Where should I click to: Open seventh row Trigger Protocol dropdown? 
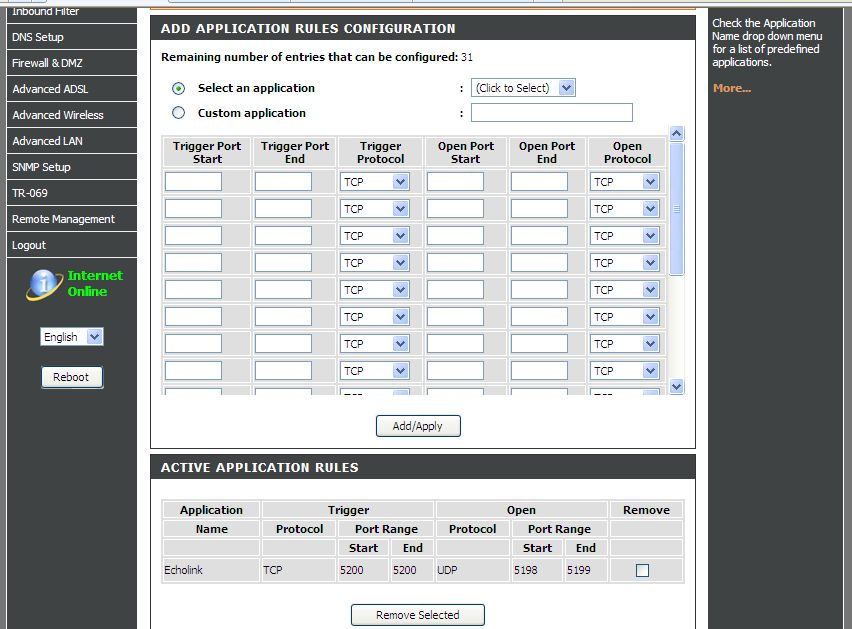(x=374, y=344)
